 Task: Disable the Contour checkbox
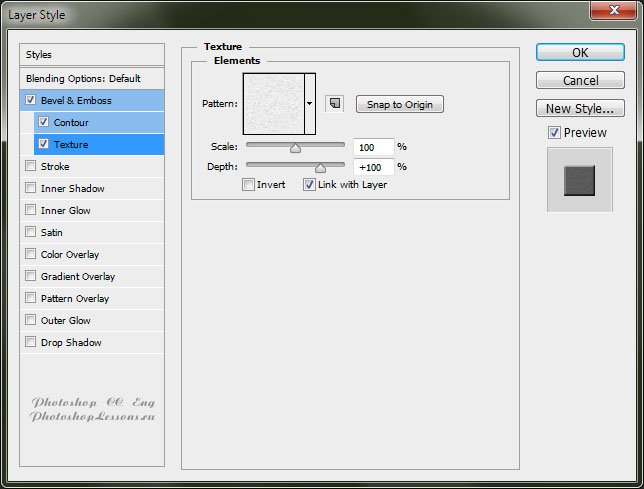(43, 122)
